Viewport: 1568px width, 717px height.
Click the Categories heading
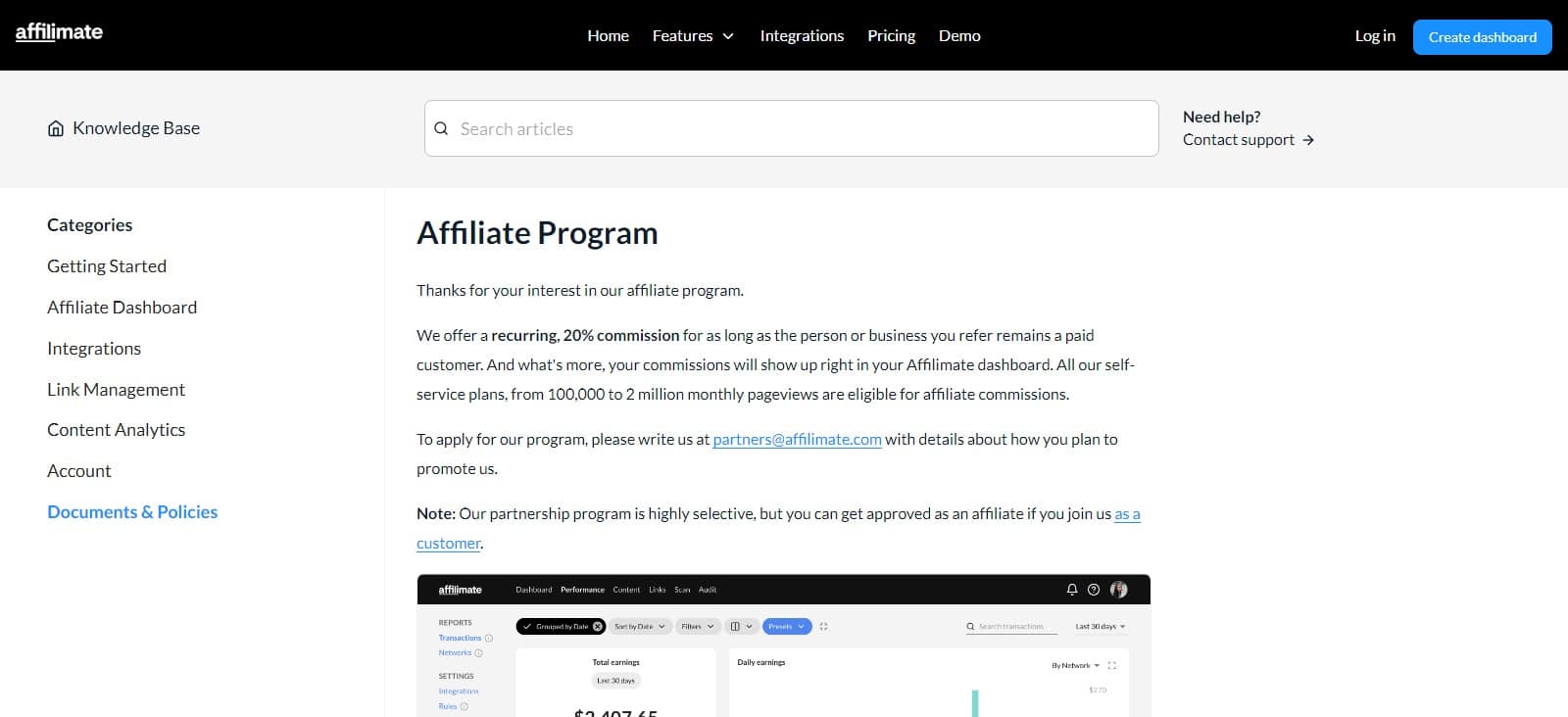click(89, 225)
